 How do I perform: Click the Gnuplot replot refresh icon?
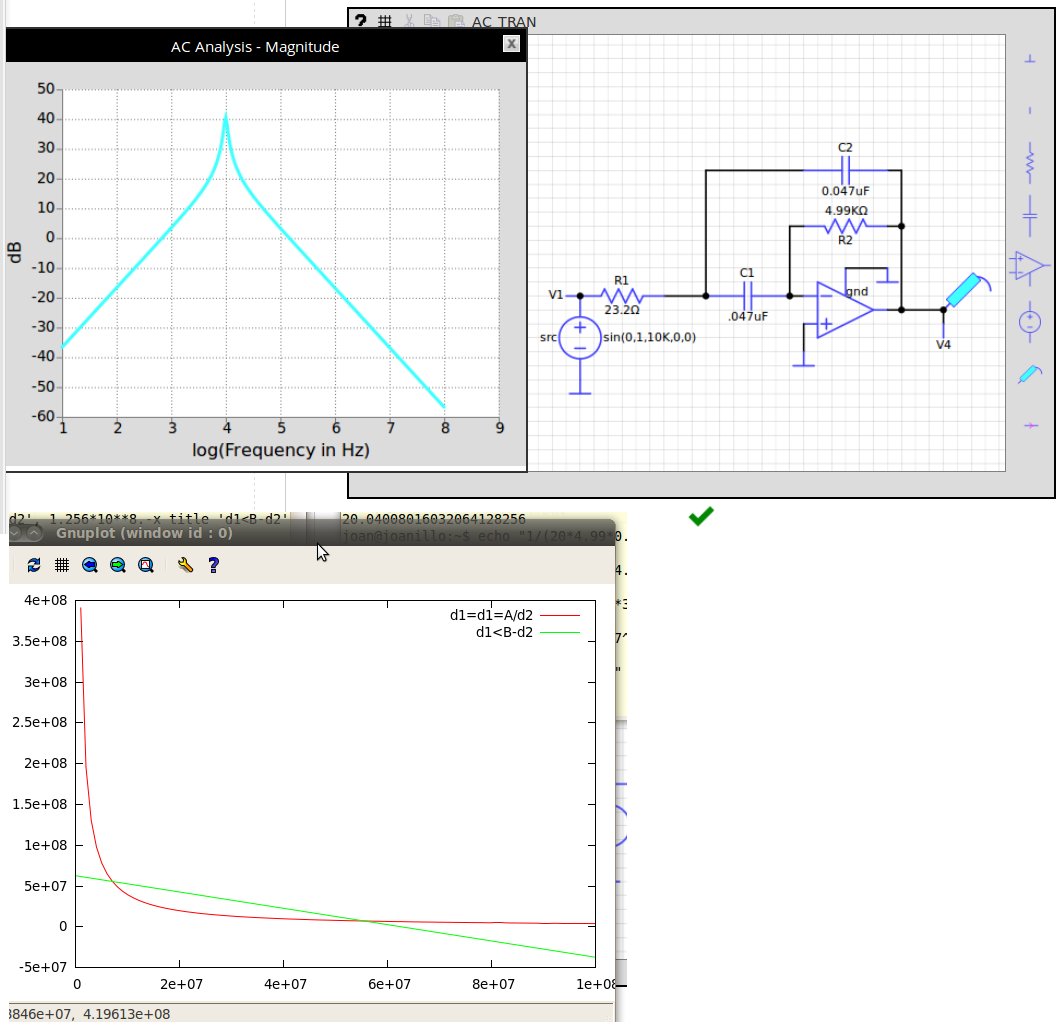tap(34, 565)
